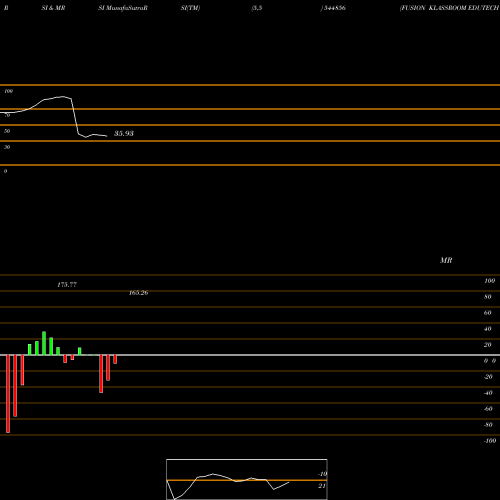500x500 pixels.
Task: Click the tallest red histogram bar
Action: point(8,394)
